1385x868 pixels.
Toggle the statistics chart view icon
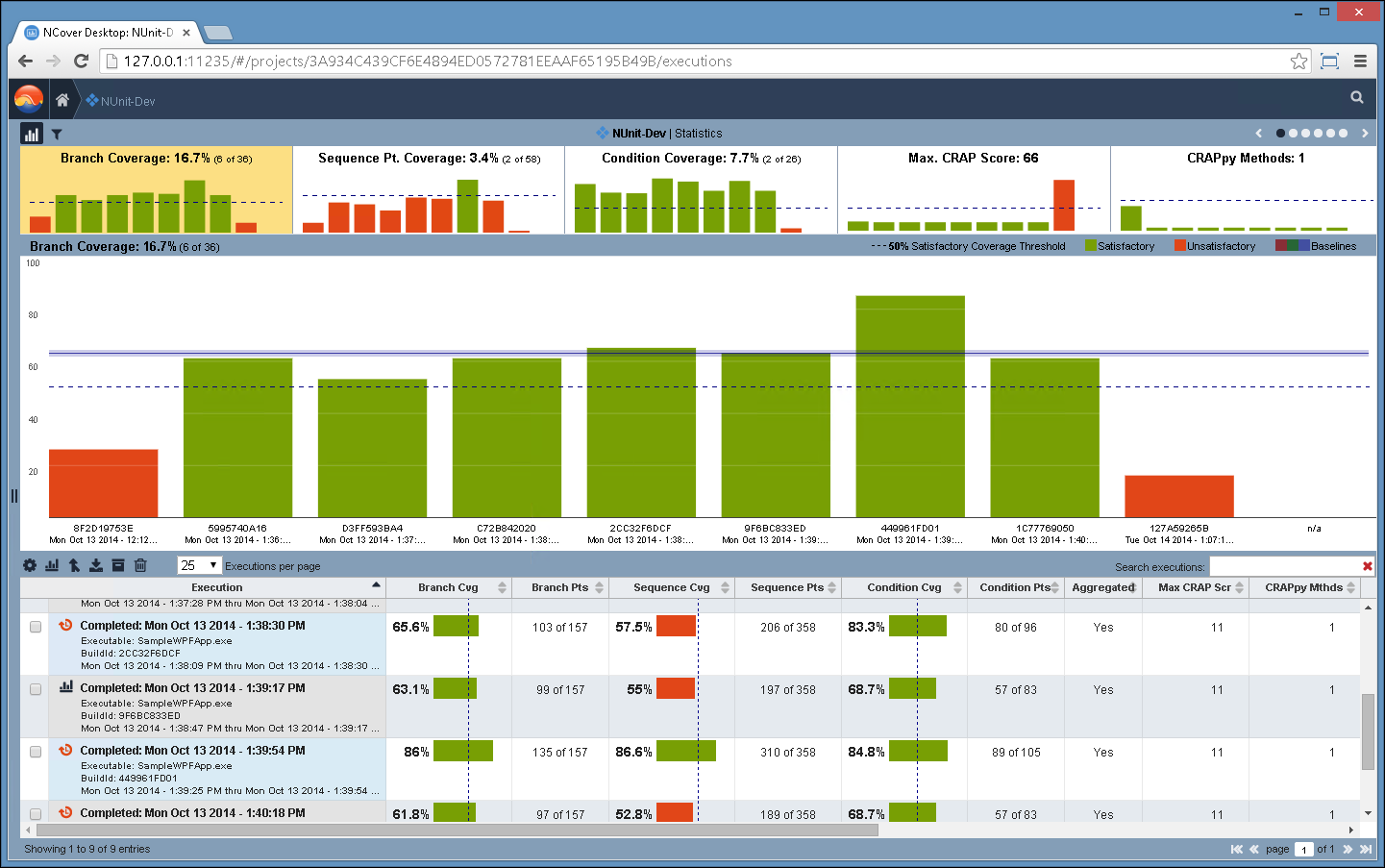32,134
